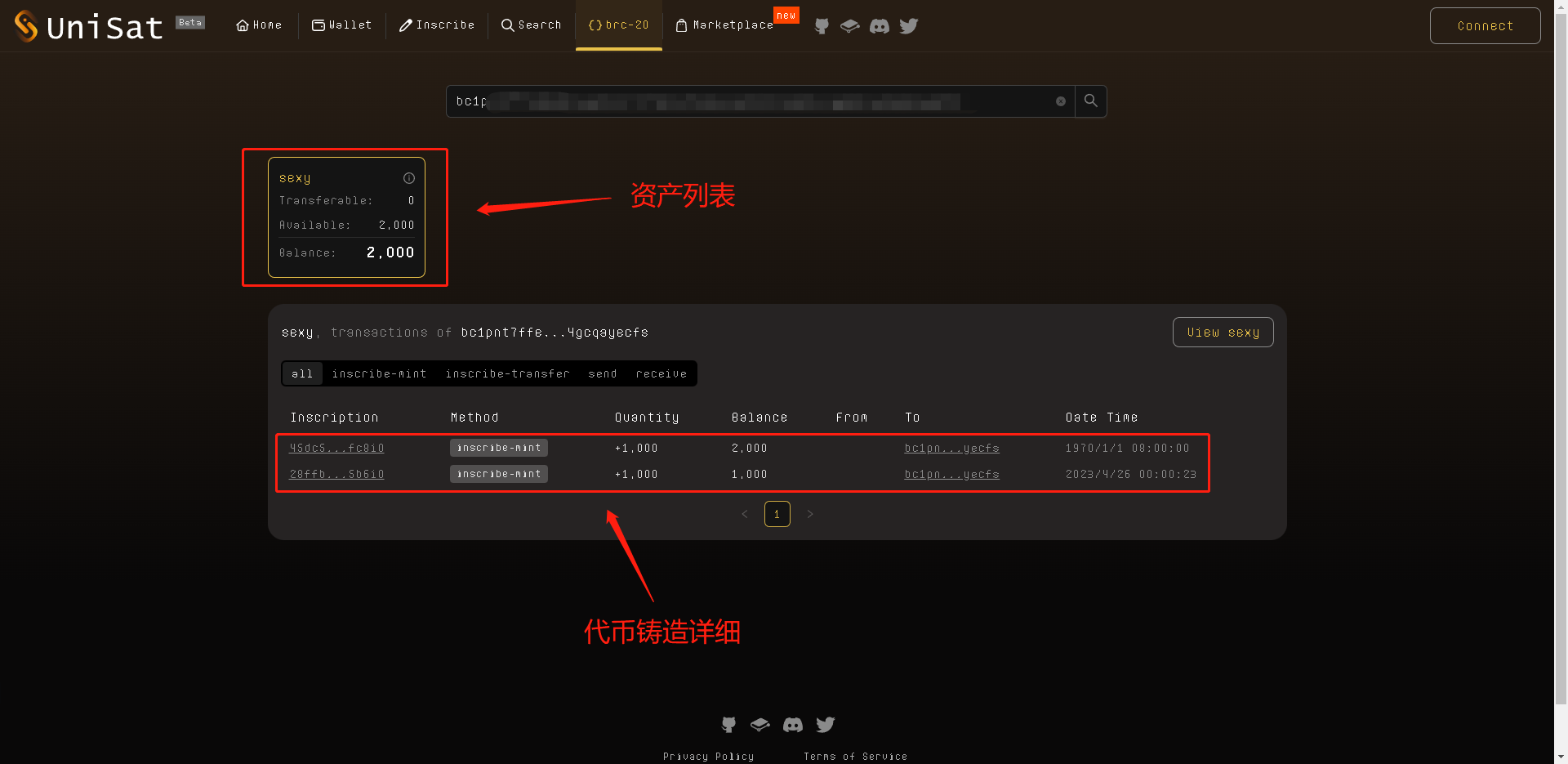The width and height of the screenshot is (1568, 764).
Task: Filter by send transactions
Action: click(603, 373)
